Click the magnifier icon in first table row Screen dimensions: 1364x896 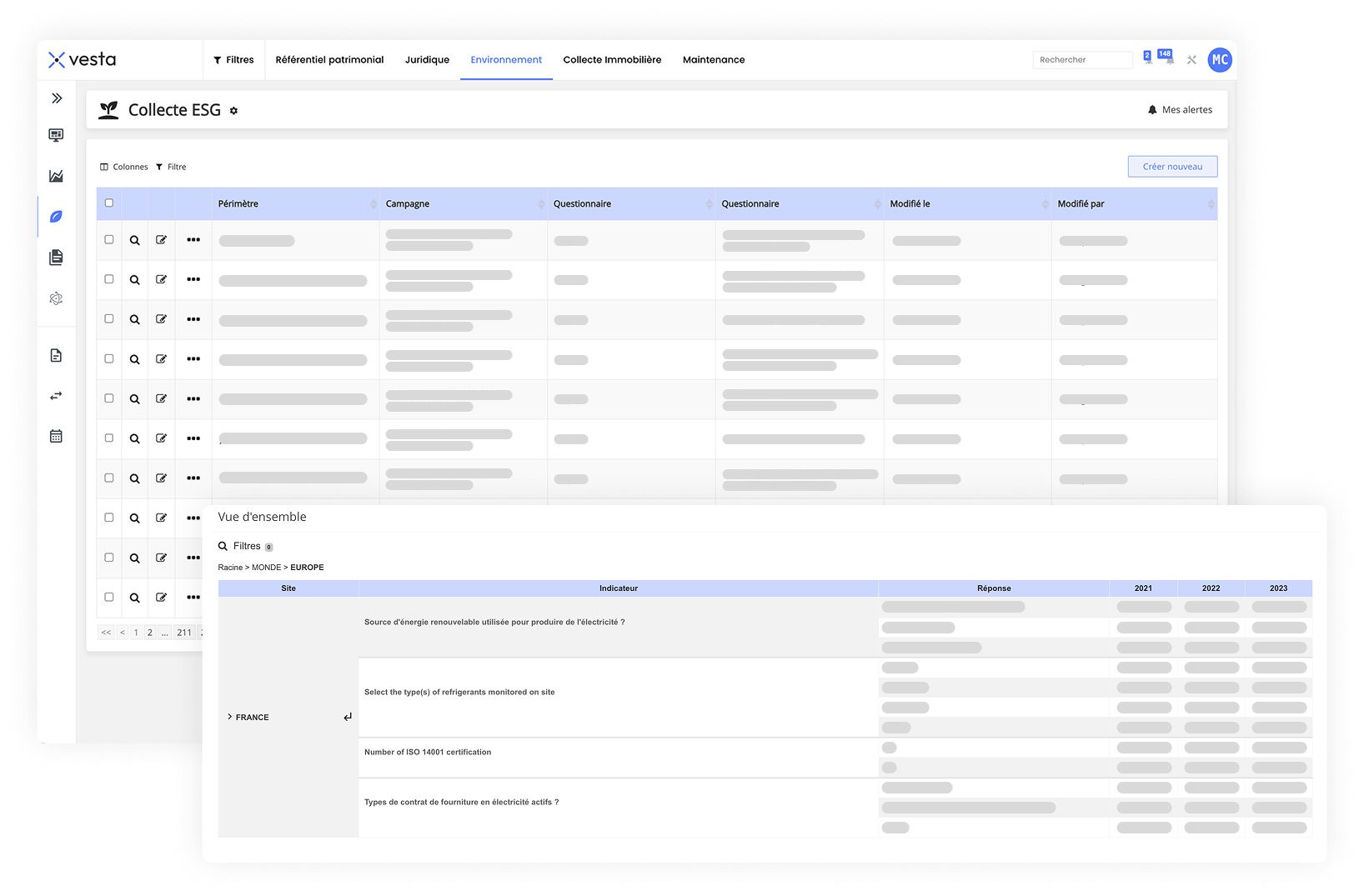(134, 240)
